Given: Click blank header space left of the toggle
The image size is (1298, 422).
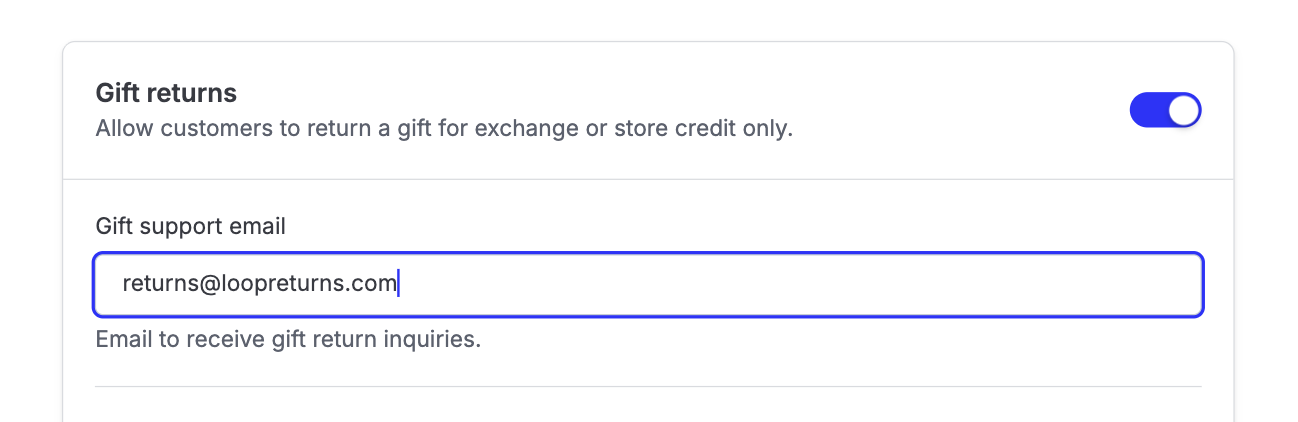Looking at the screenshot, I should pos(950,110).
